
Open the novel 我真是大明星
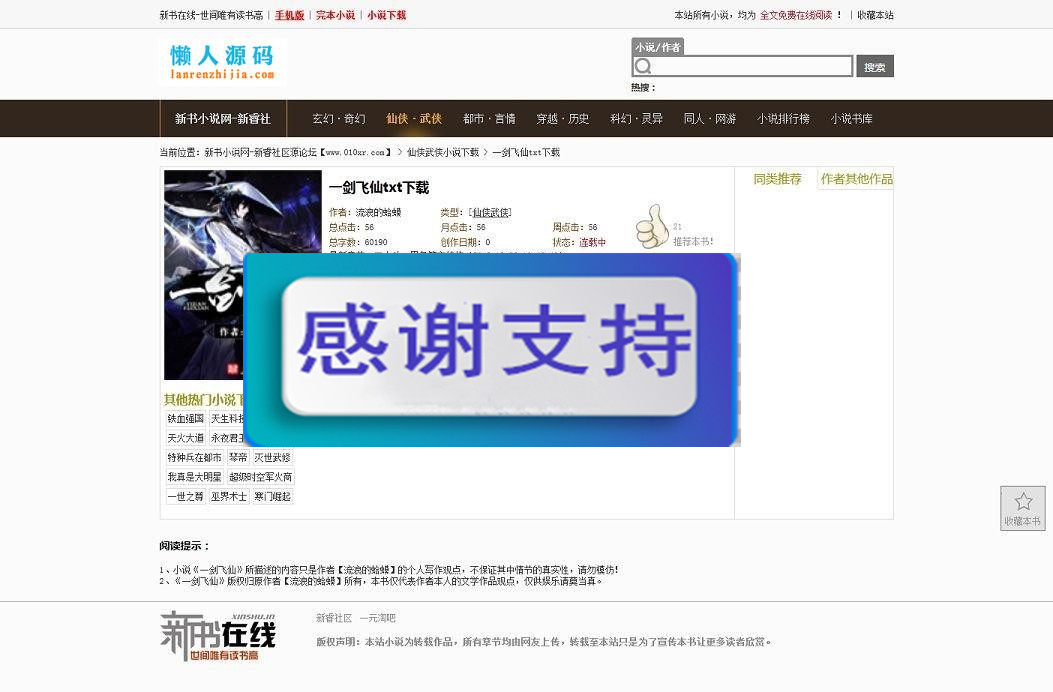click(194, 477)
